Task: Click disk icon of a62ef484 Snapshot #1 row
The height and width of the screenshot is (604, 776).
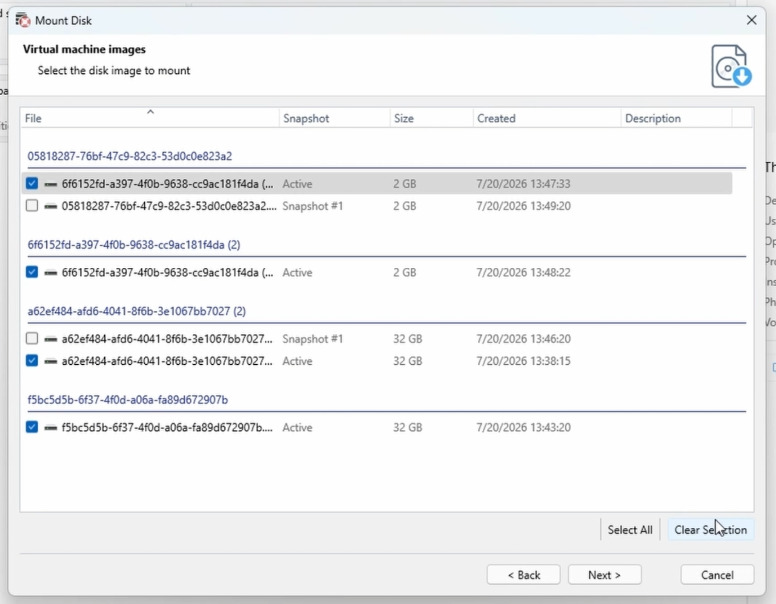Action: click(x=50, y=339)
